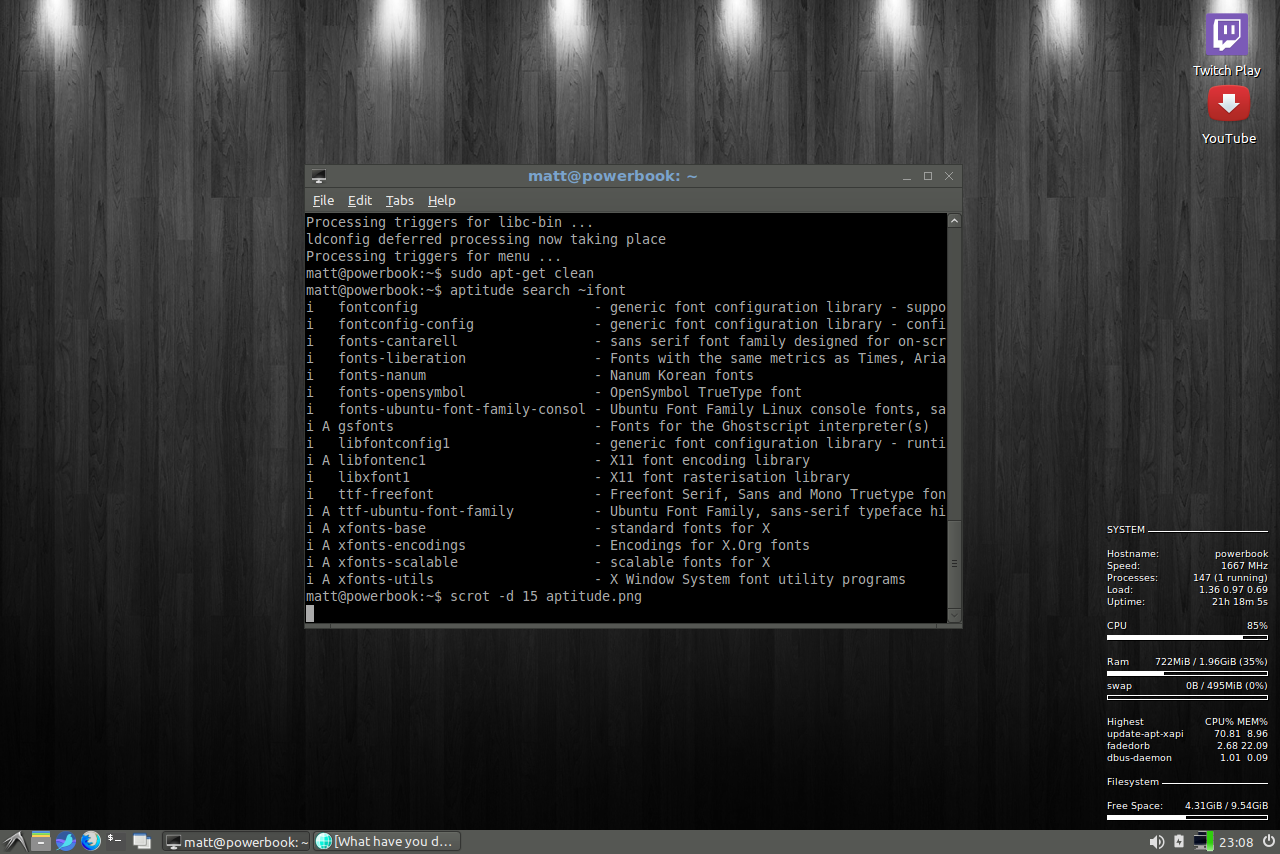This screenshot has height=854, width=1280.
Task: Open the YouTube desktop shortcut
Action: pyautogui.click(x=1228, y=104)
